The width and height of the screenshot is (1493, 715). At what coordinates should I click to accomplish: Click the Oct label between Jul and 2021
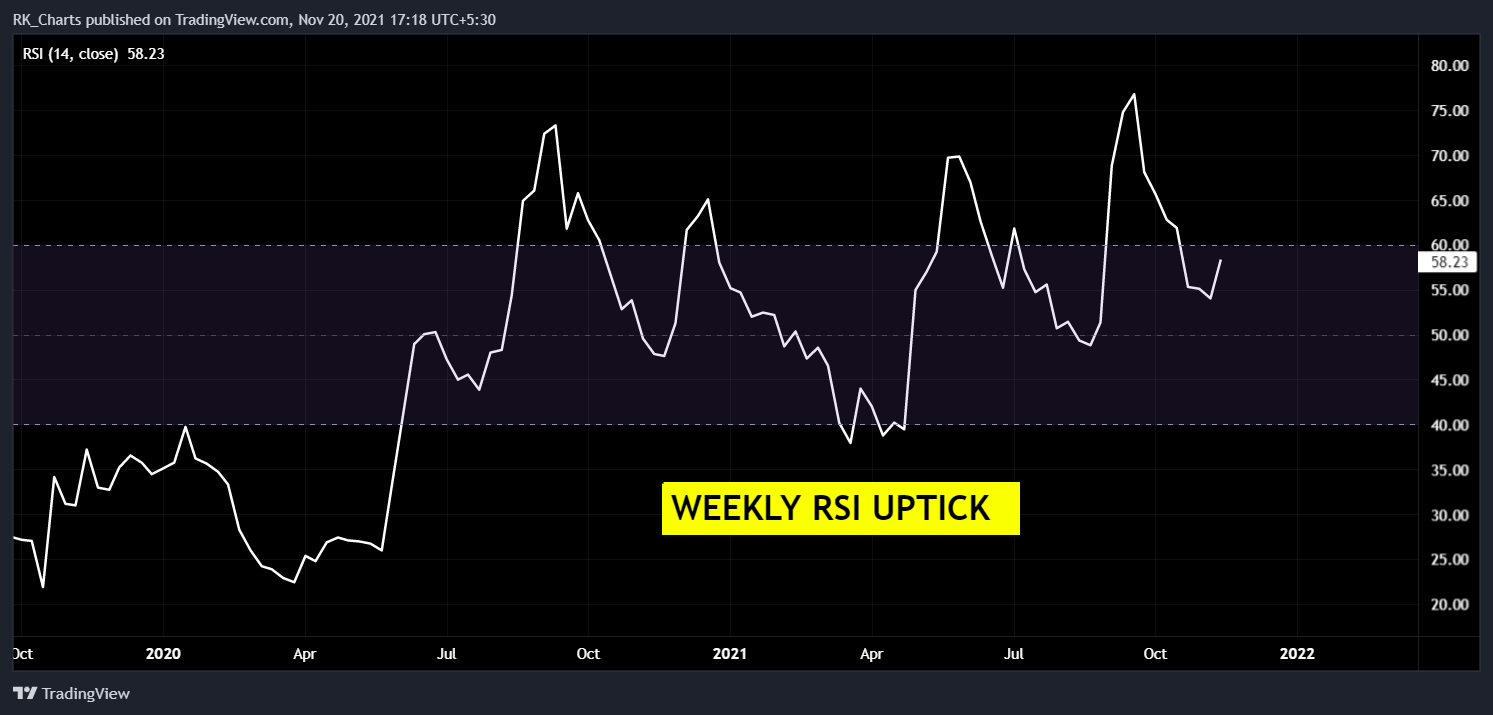[588, 654]
